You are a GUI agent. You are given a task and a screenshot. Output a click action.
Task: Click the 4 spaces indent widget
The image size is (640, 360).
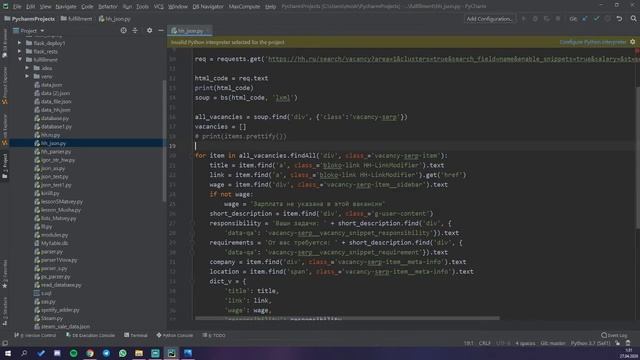click(525, 344)
